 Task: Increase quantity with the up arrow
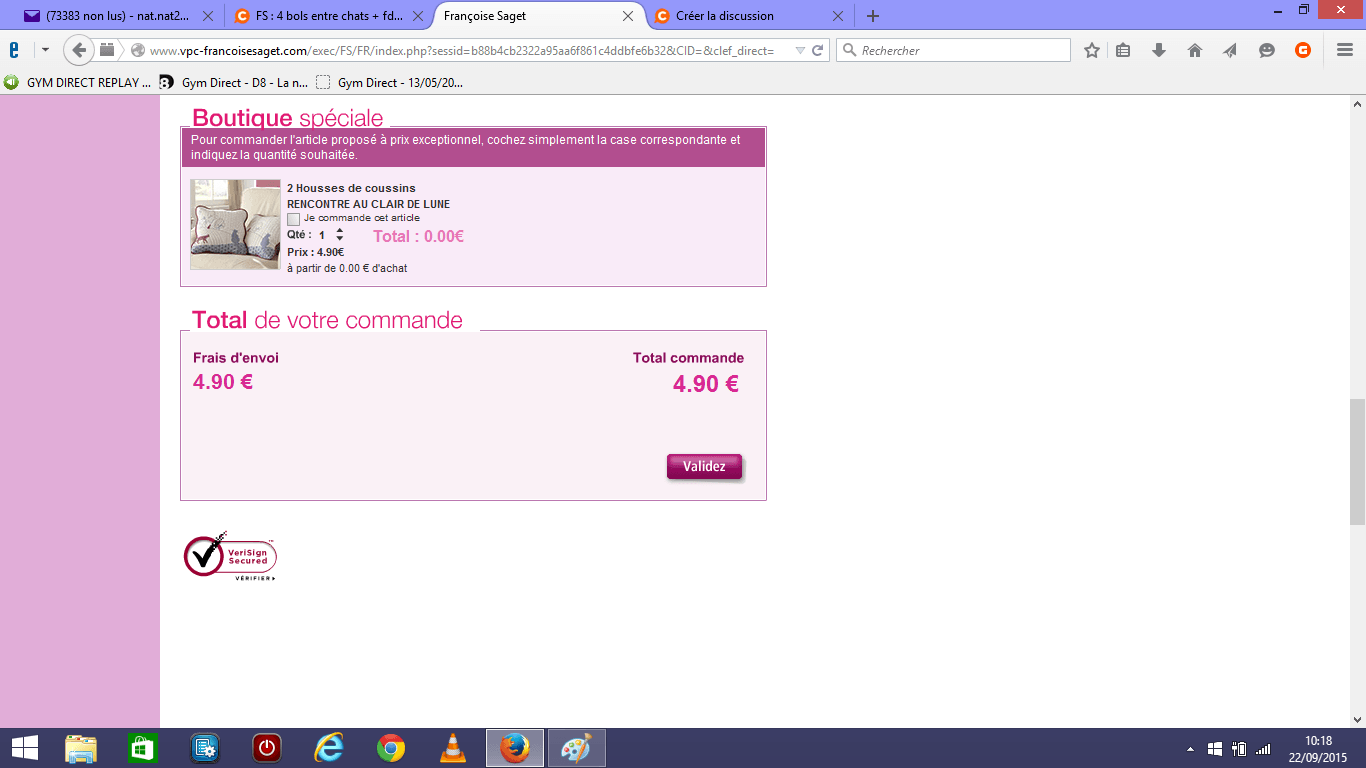pyautogui.click(x=340, y=231)
